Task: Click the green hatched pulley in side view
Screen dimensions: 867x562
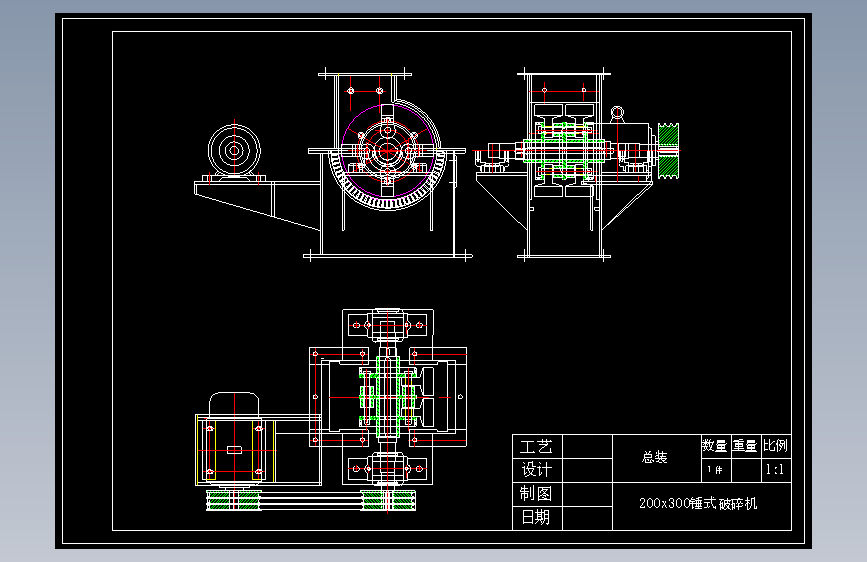Action: (668, 151)
